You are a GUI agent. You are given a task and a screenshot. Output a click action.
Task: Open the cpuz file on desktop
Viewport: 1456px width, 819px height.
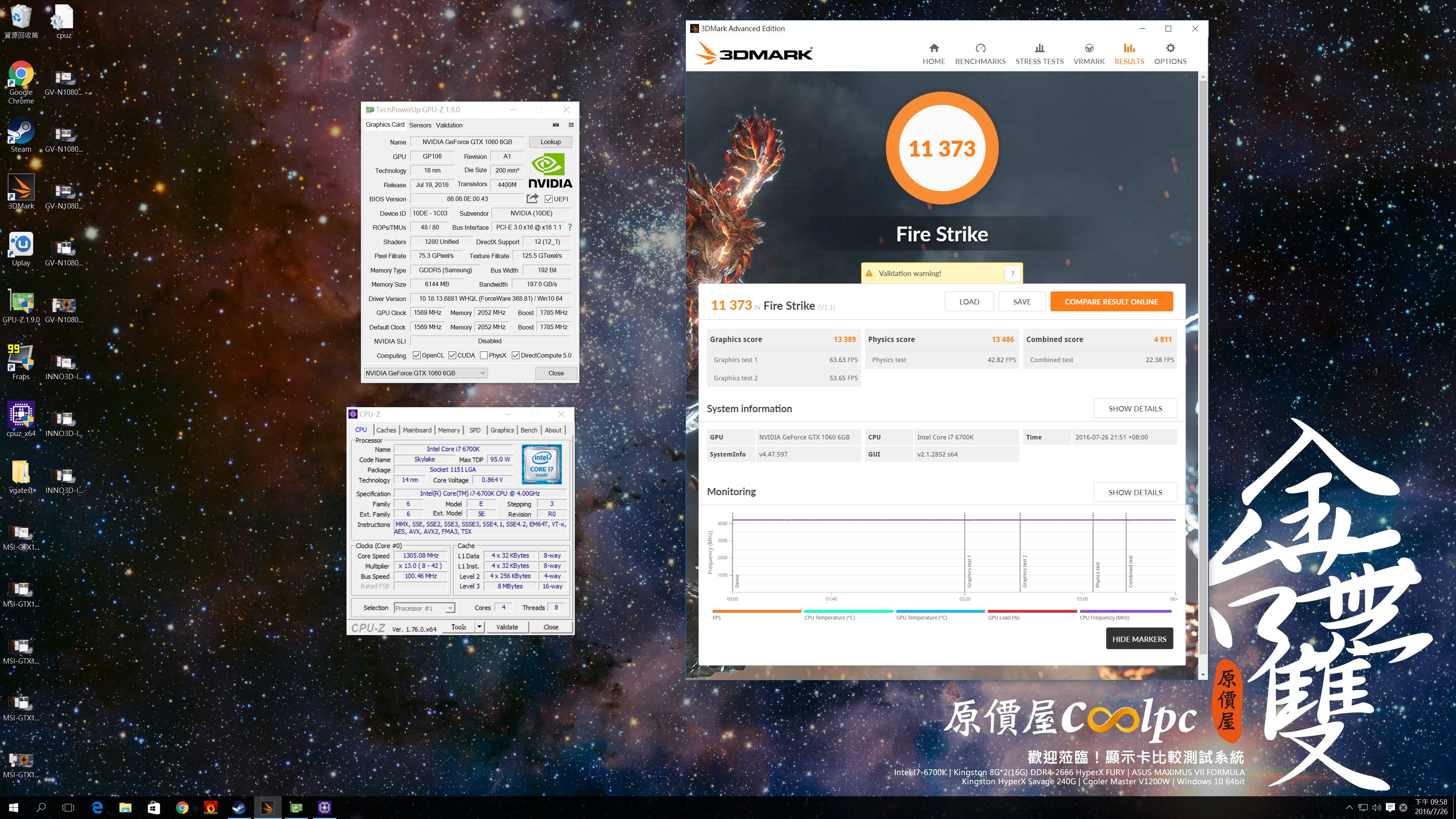63,22
